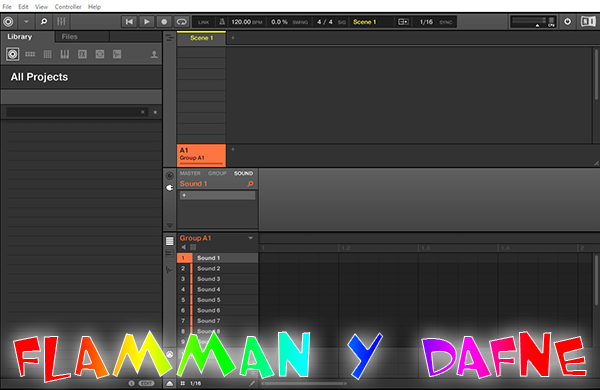Click the Maschine logo in the header

click(x=8, y=22)
